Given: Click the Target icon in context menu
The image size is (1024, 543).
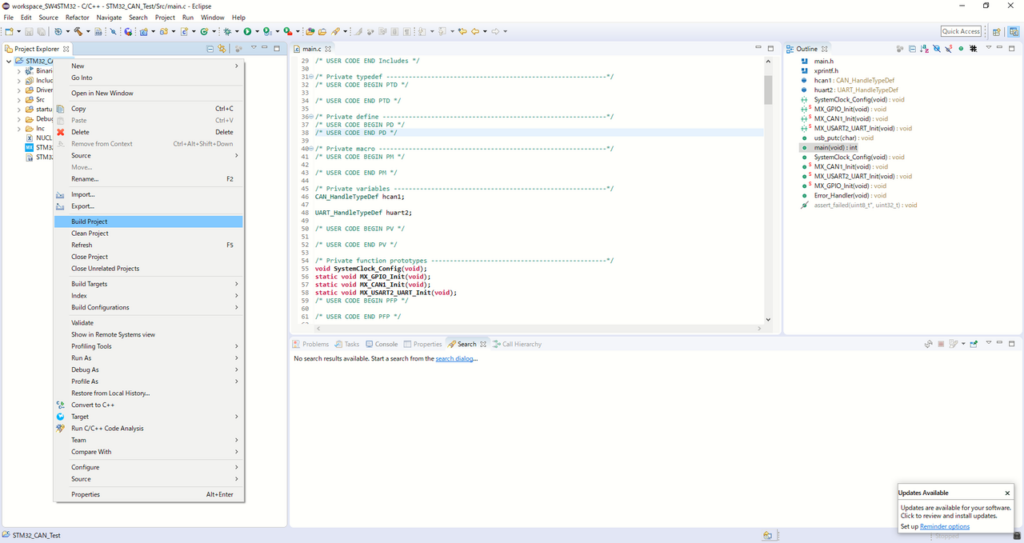Looking at the screenshot, I should point(61,417).
